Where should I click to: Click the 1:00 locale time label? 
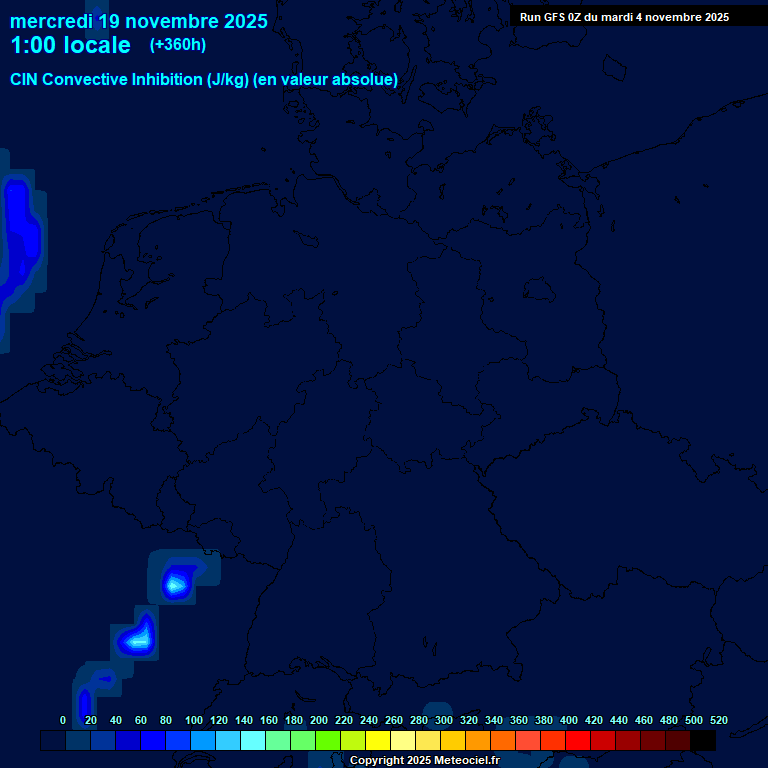[70, 46]
